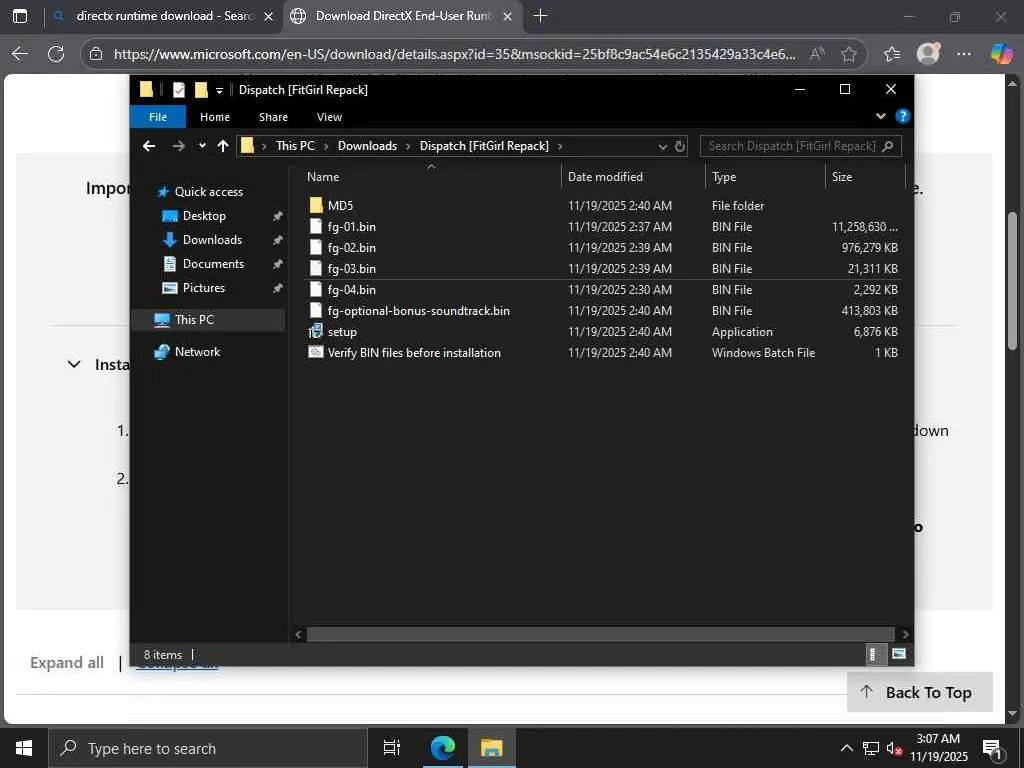Click the Up one level arrow

point(223,146)
